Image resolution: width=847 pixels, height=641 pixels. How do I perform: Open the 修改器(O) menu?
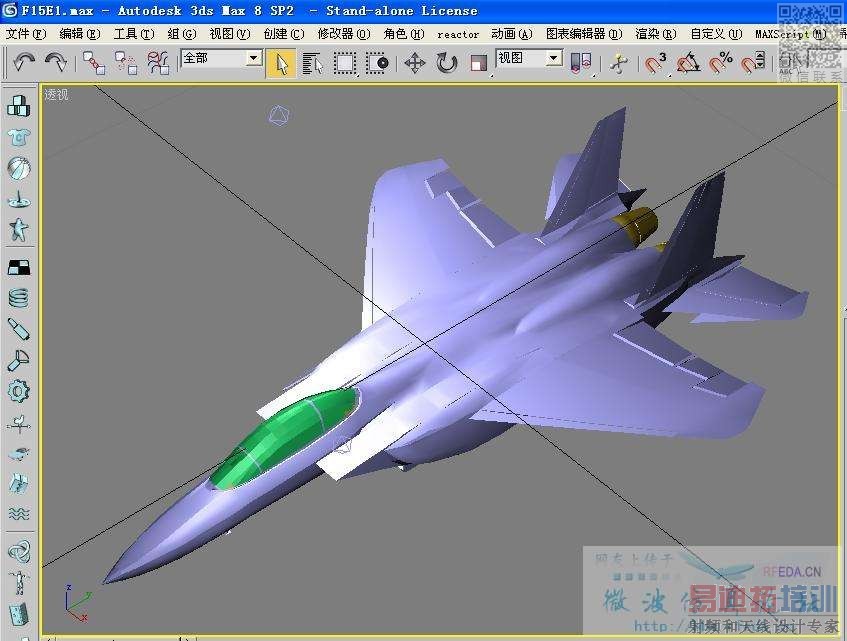point(344,34)
